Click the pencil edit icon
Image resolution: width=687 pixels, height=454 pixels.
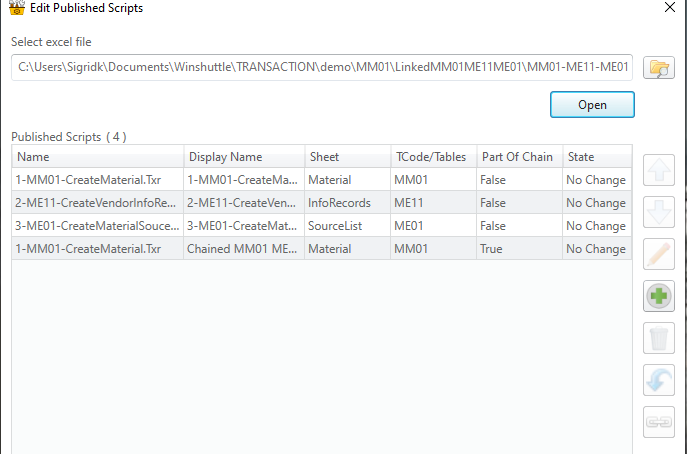point(658,254)
